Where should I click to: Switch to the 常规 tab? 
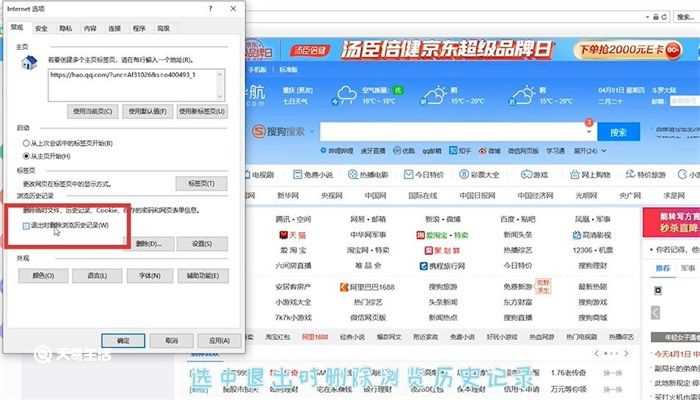(17, 27)
